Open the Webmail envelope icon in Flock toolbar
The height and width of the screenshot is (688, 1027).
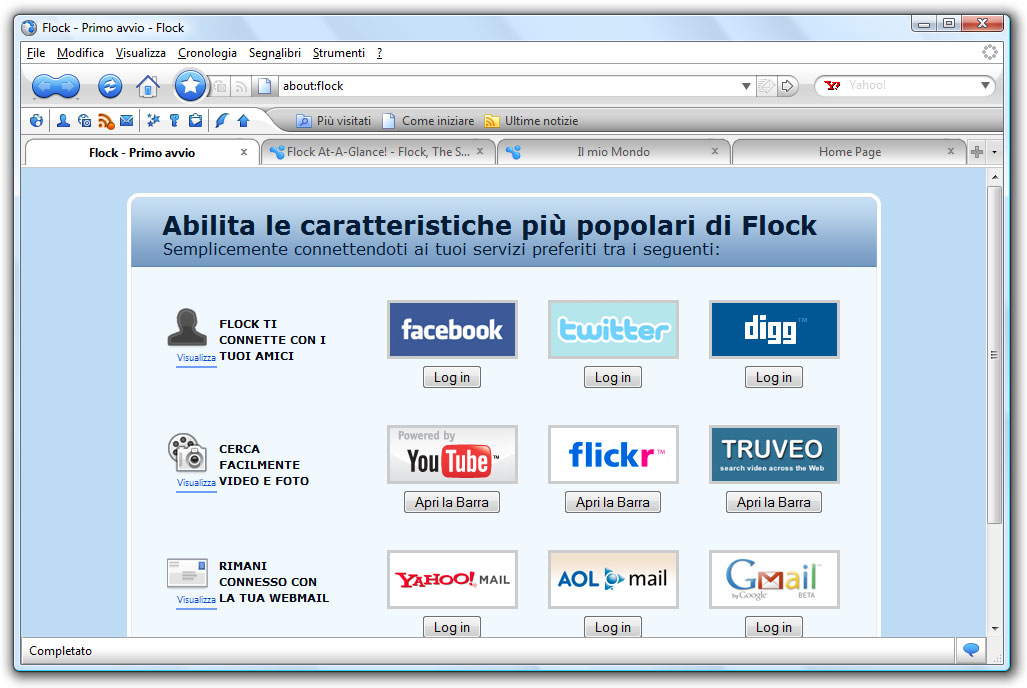(x=126, y=121)
